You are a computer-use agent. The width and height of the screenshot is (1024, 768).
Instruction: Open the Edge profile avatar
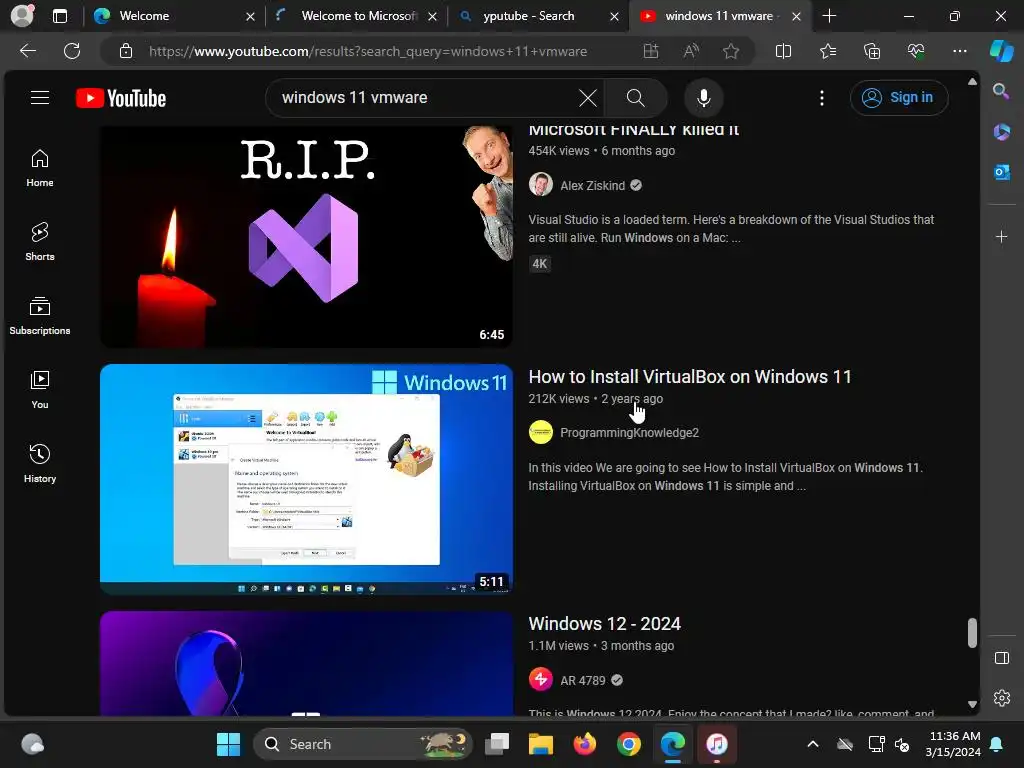click(x=22, y=16)
